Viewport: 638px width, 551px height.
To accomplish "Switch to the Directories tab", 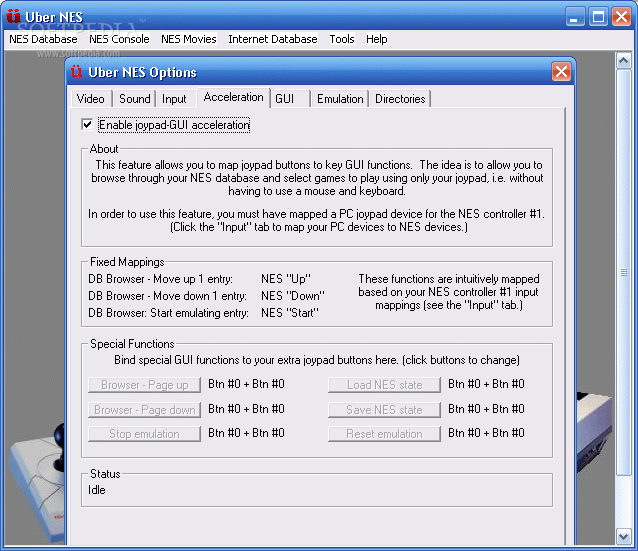I will coord(400,99).
